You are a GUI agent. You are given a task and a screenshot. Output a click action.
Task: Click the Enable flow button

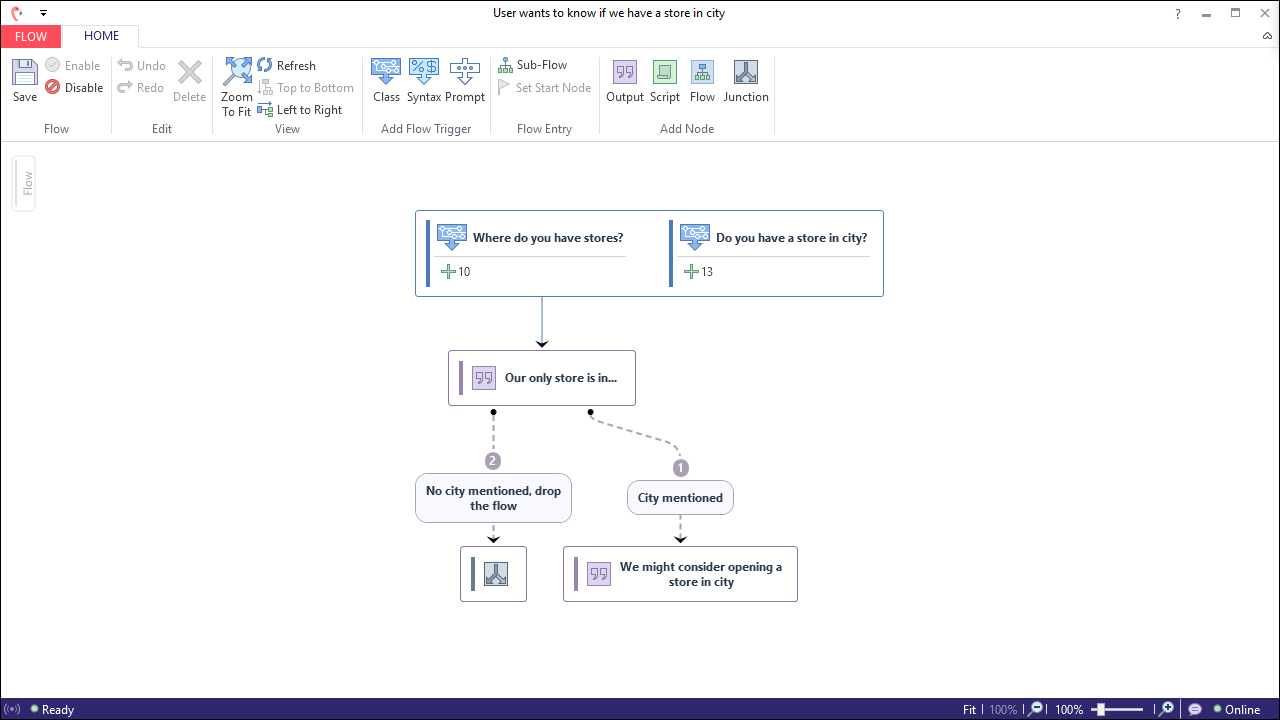pos(73,65)
